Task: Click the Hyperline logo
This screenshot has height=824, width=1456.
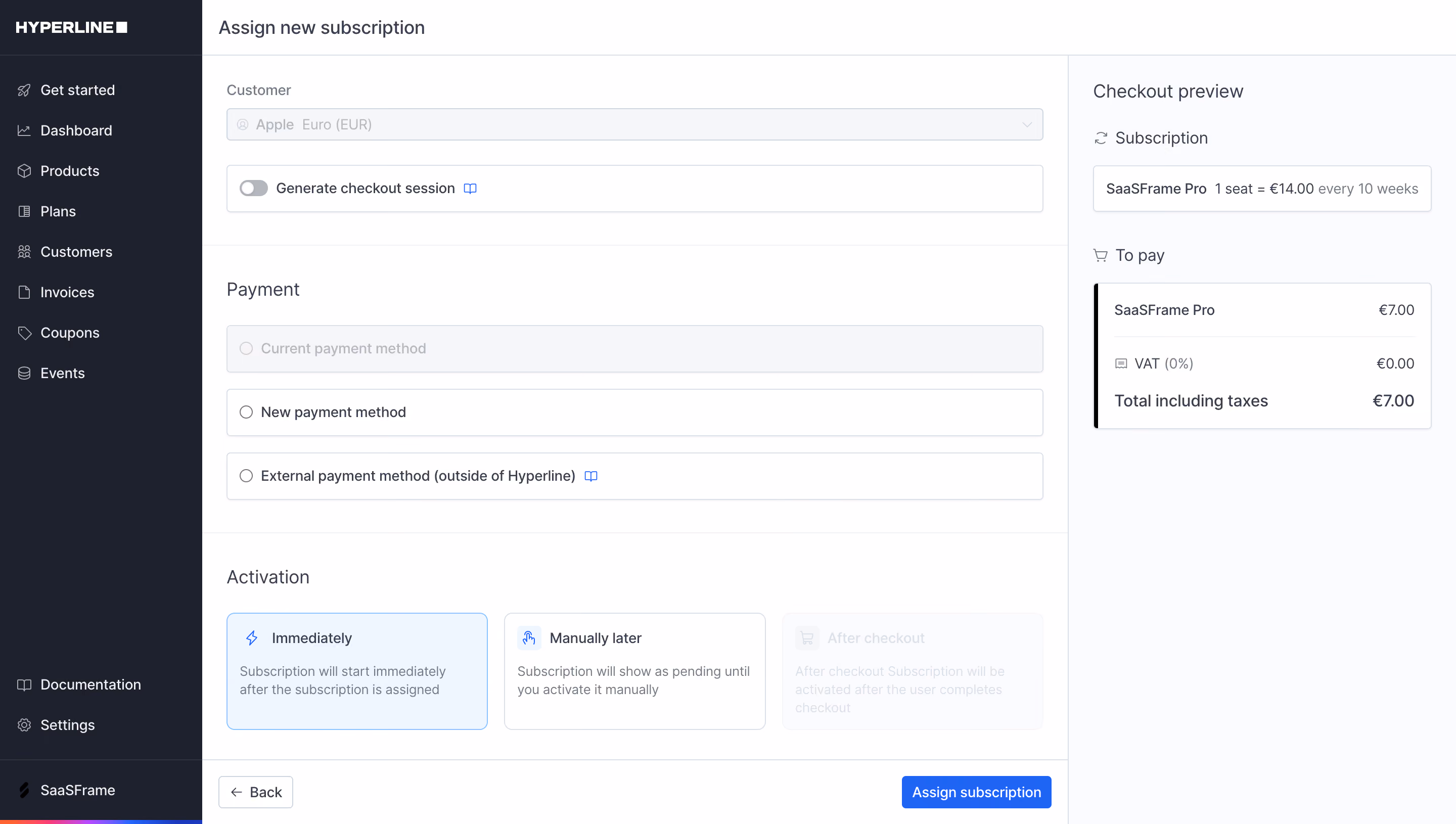Action: click(x=71, y=27)
